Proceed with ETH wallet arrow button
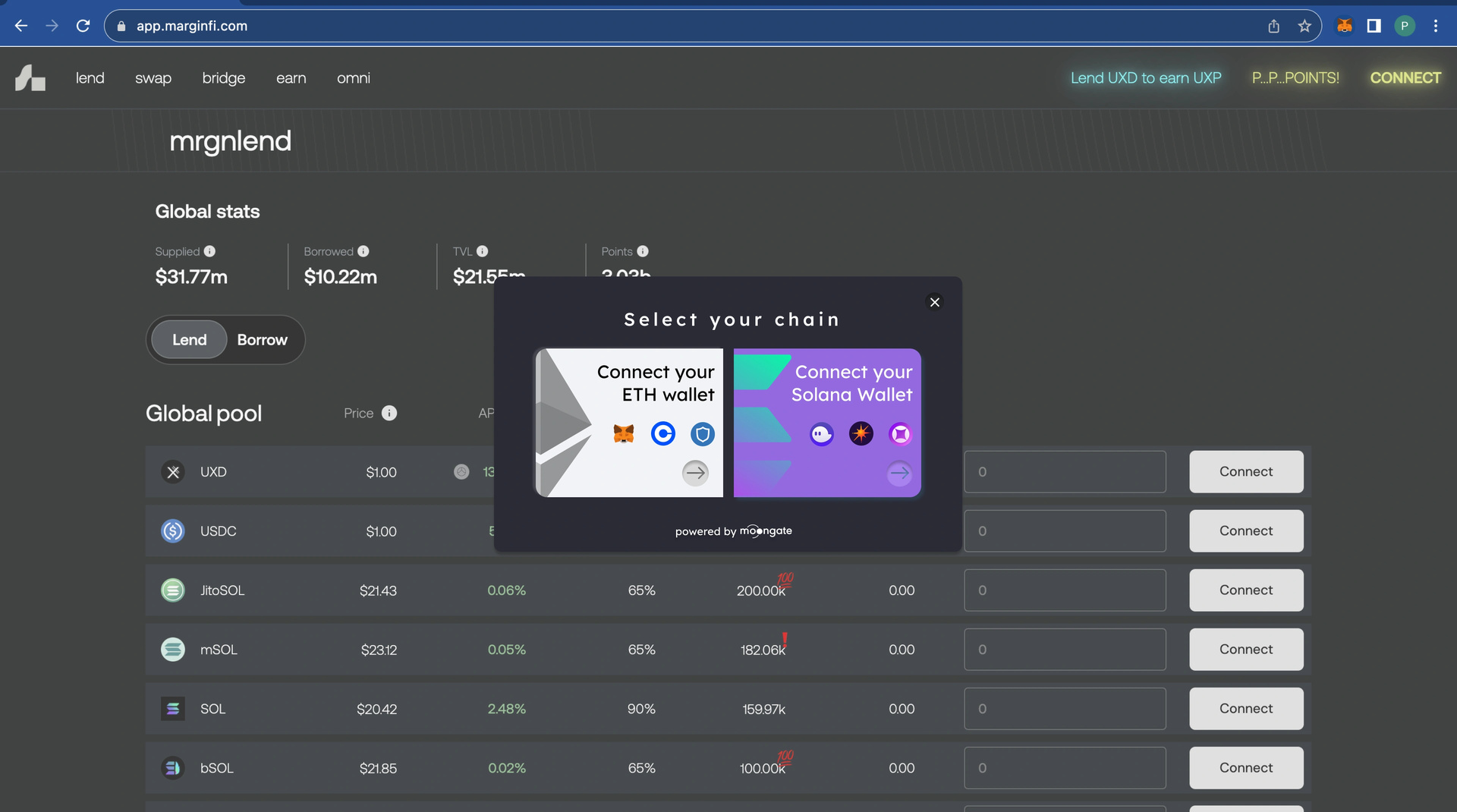This screenshot has width=1457, height=812. [695, 473]
